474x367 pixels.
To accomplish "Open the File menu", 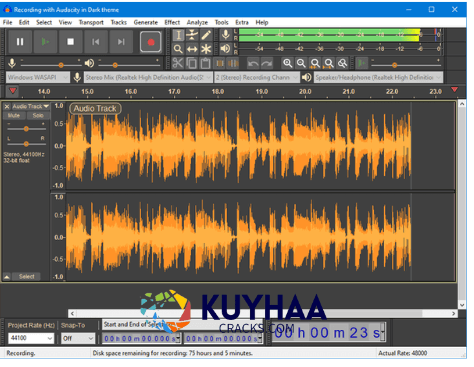I will pos(8,22).
